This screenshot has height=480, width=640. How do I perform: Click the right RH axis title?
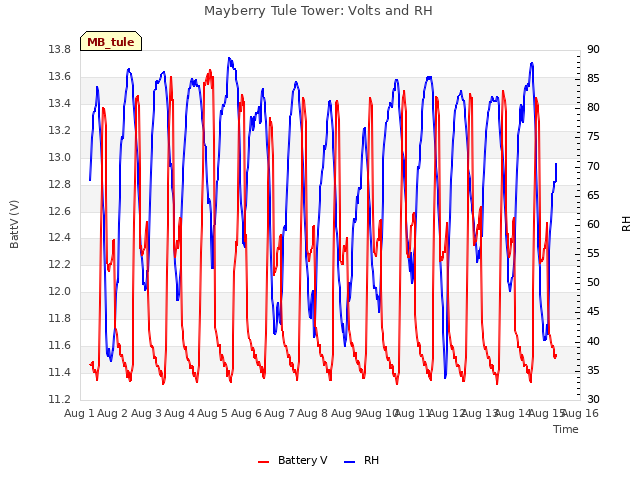tap(626, 224)
